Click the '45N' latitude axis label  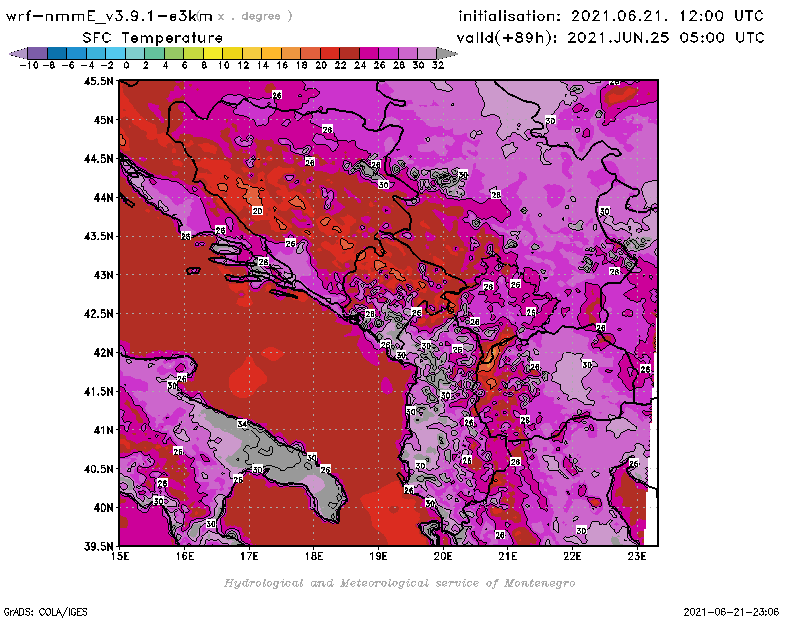click(x=103, y=120)
